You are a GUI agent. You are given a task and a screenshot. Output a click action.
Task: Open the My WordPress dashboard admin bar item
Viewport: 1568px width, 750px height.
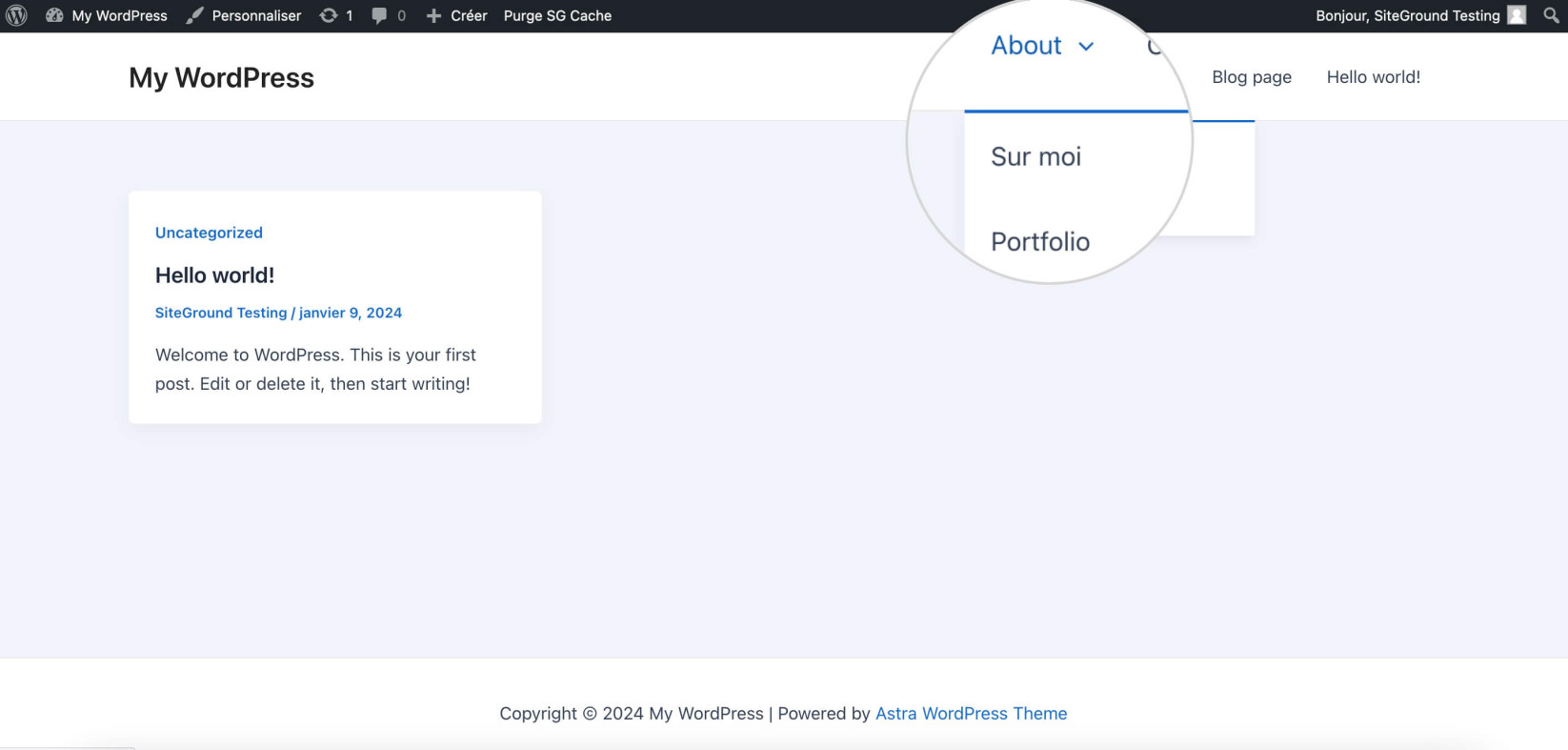(x=107, y=15)
